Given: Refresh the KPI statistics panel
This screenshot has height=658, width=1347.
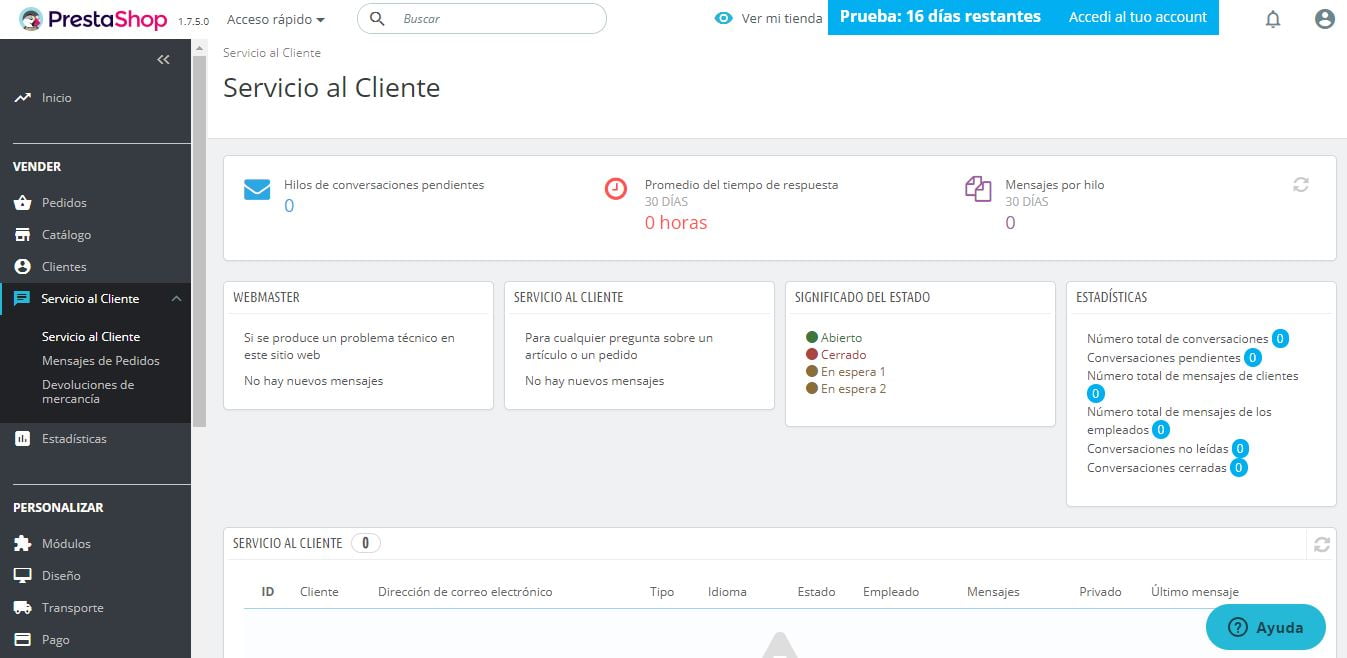Looking at the screenshot, I should point(1300,184).
